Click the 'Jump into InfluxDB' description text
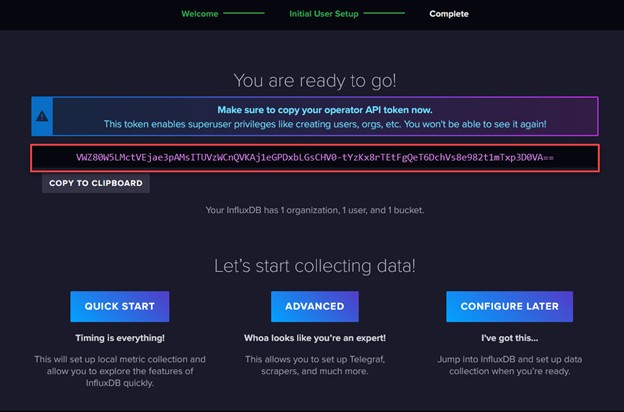This screenshot has height=412, width=624. point(509,365)
